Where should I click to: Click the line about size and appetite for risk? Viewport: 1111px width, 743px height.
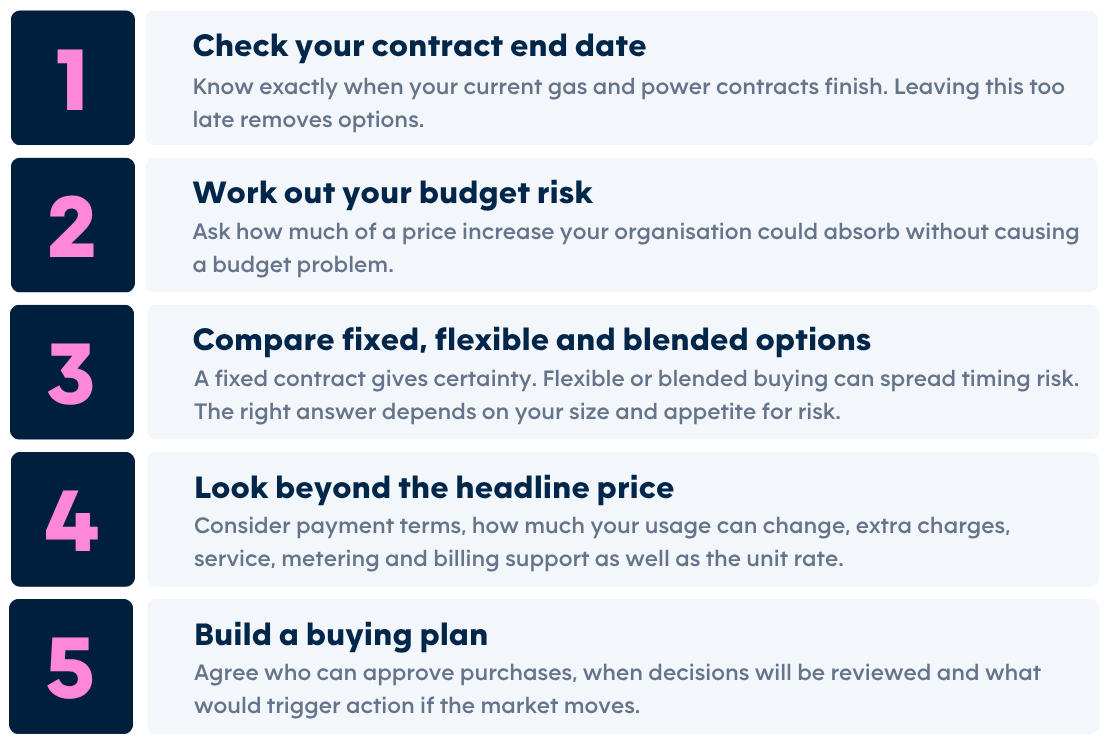click(x=517, y=412)
